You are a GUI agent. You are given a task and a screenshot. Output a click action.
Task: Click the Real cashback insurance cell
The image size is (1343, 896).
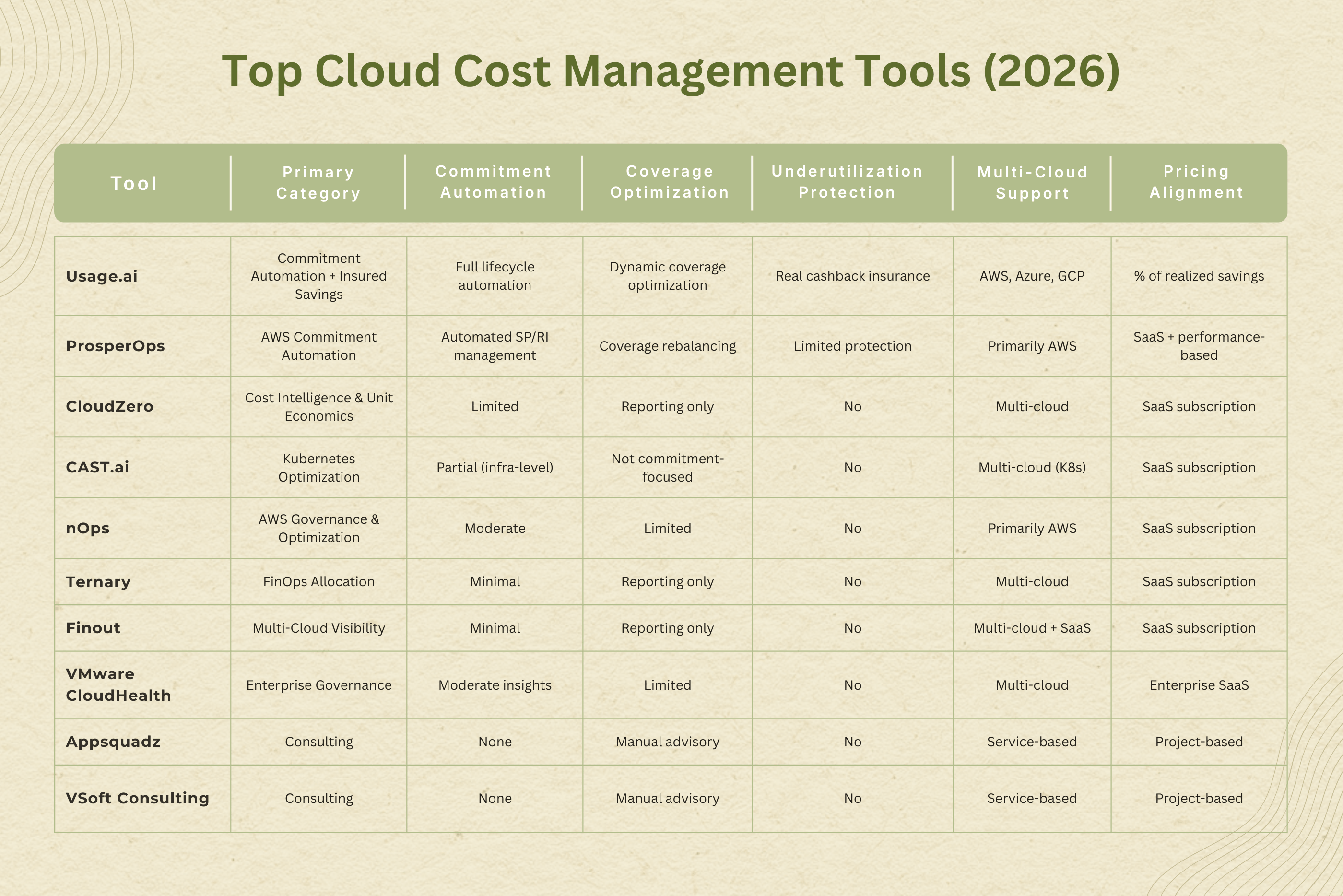pyautogui.click(x=852, y=276)
